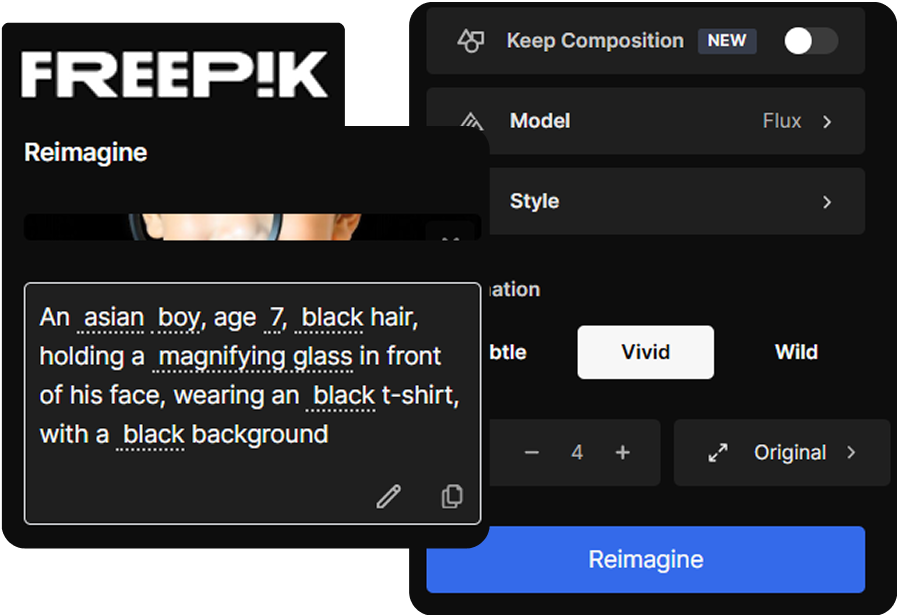Click the reference image thumbnail
Screen dimensions: 897x615
(x=252, y=227)
